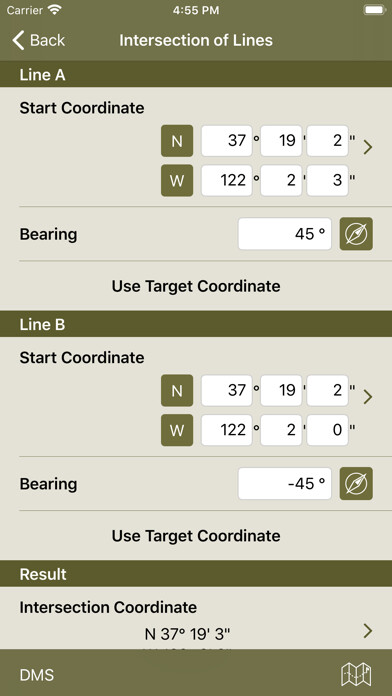Select Line A latitude degrees field 37

(226, 141)
